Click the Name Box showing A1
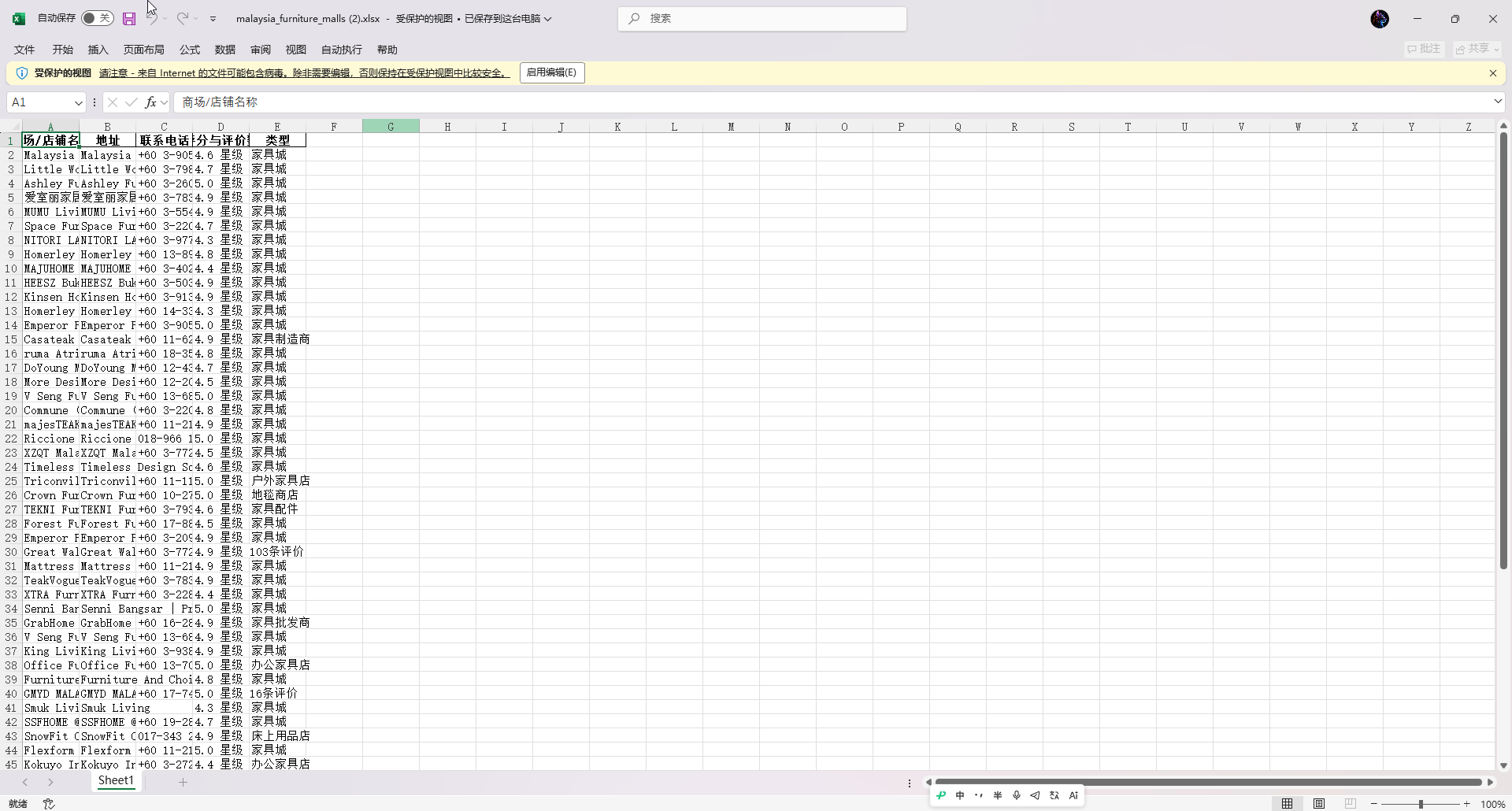Screen dimensions: 1512x811 click(39, 102)
